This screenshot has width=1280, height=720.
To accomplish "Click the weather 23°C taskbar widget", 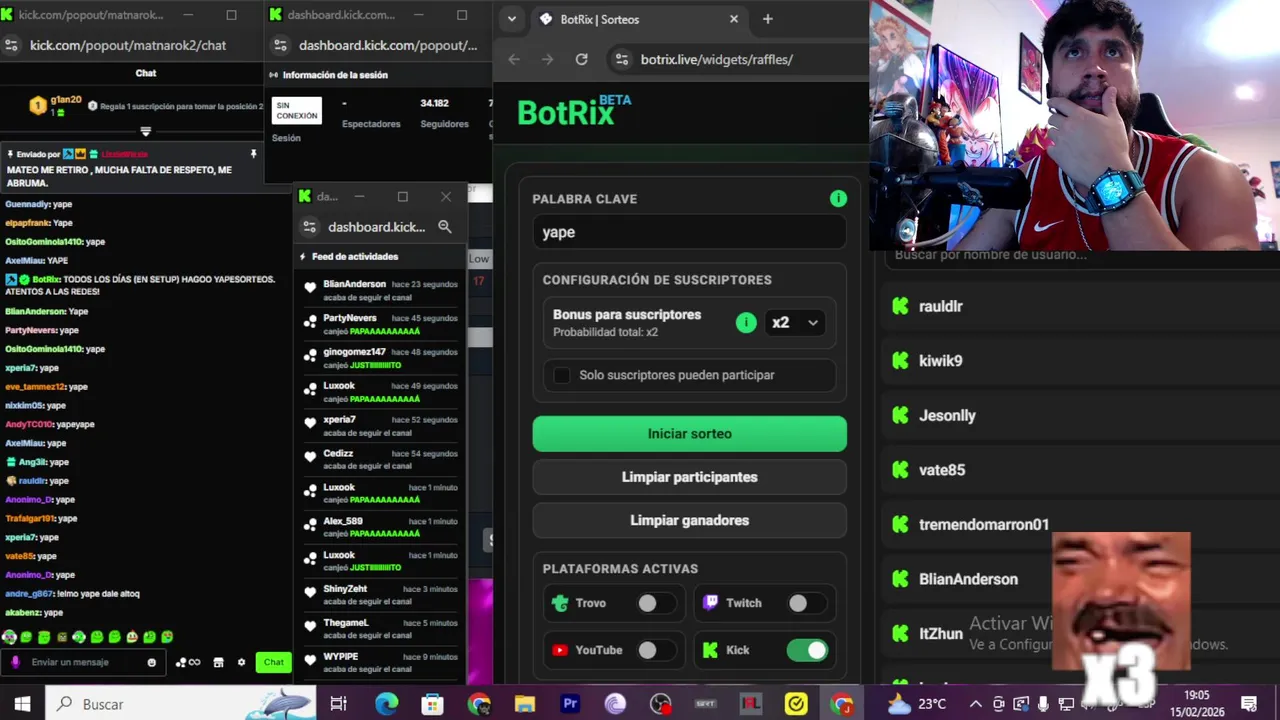I will tap(916, 704).
